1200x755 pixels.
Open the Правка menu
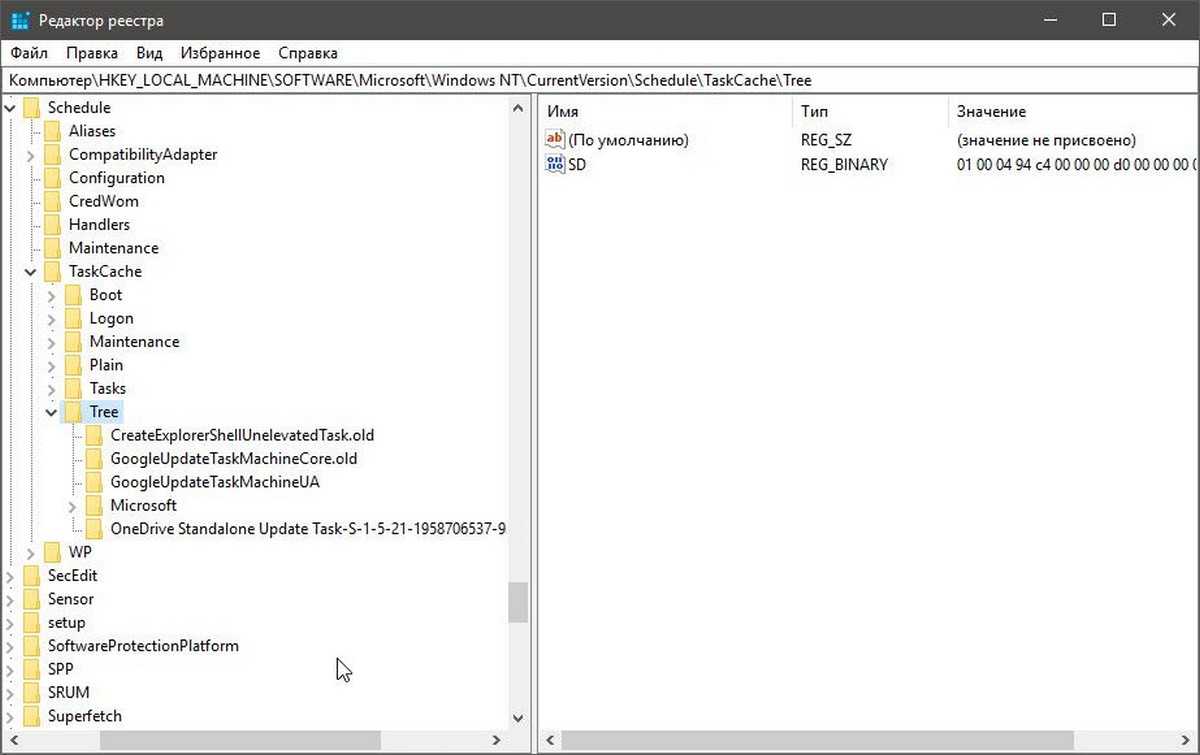(92, 53)
